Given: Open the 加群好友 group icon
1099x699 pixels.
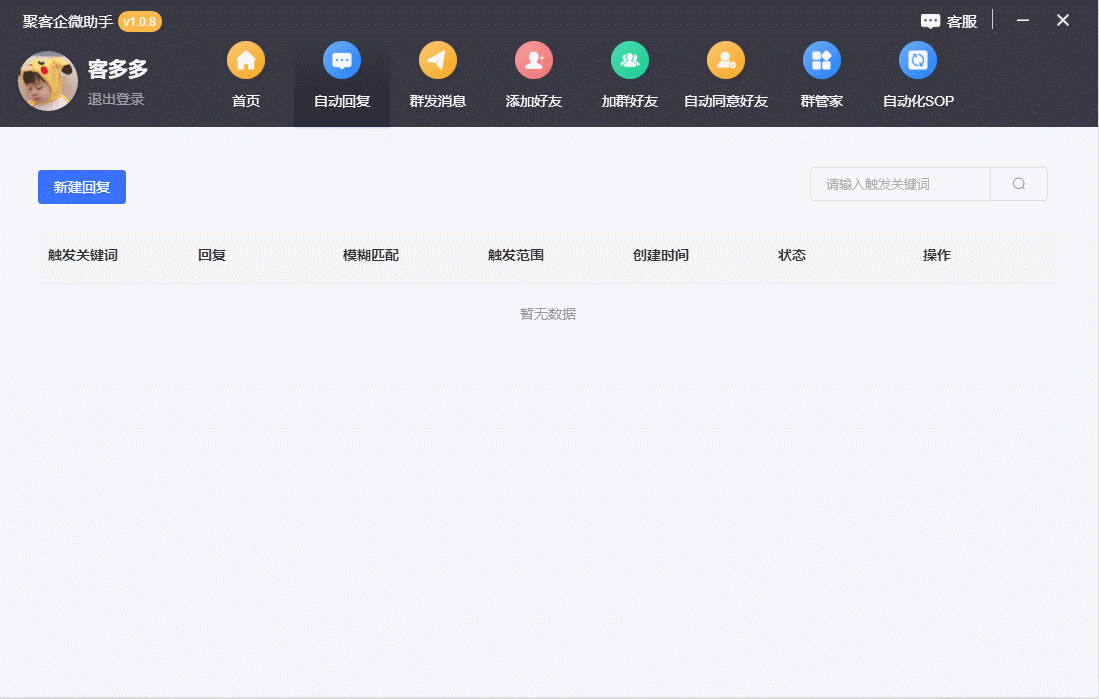Looking at the screenshot, I should 629,60.
